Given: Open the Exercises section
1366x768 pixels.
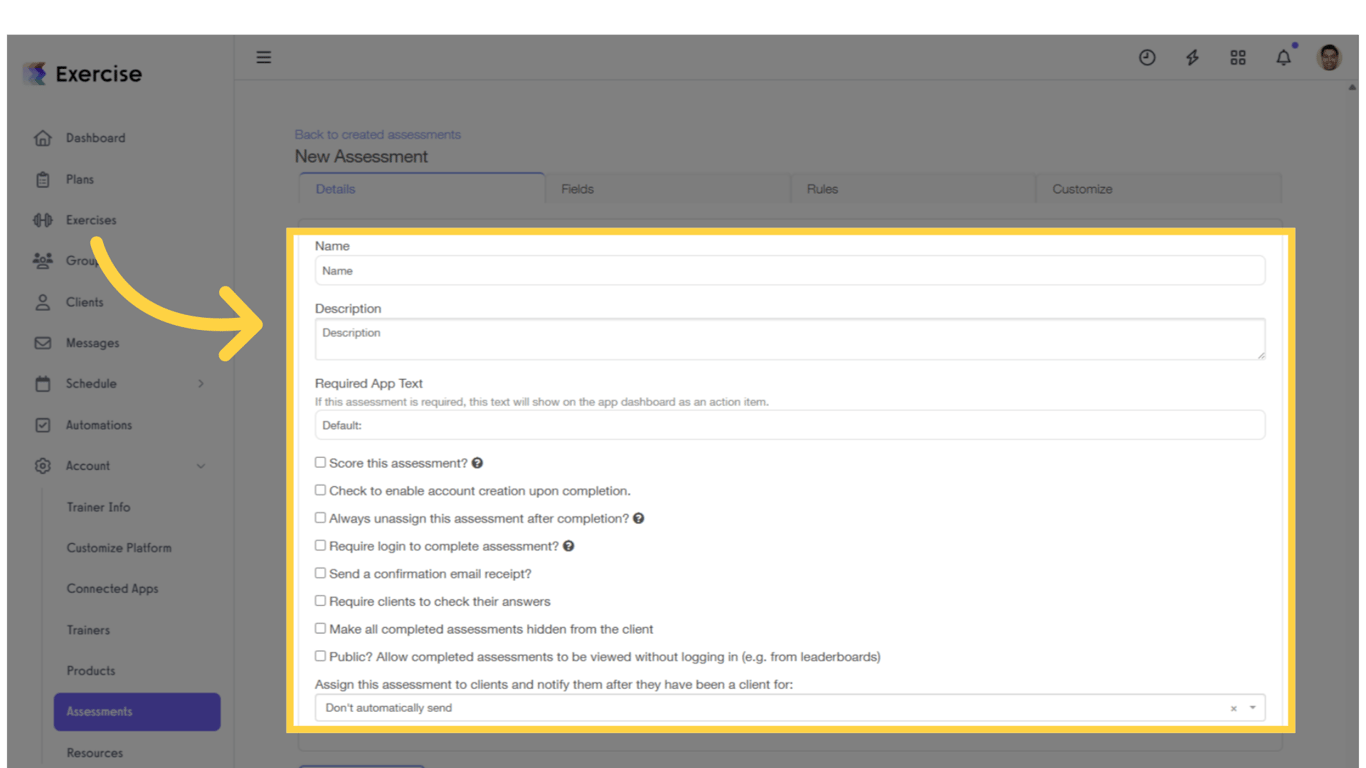Looking at the screenshot, I should (x=43, y=219).
